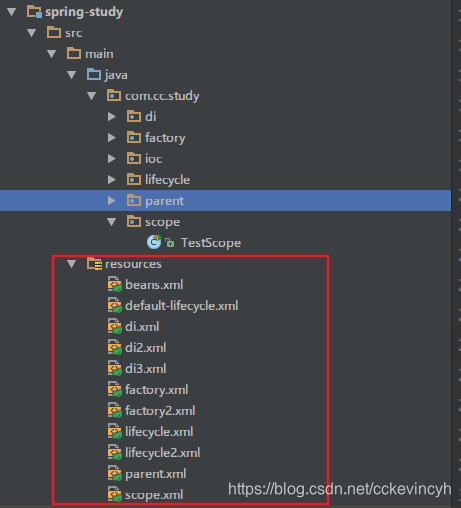Click the di2.xml file icon
The width and height of the screenshot is (461, 508).
point(114,348)
